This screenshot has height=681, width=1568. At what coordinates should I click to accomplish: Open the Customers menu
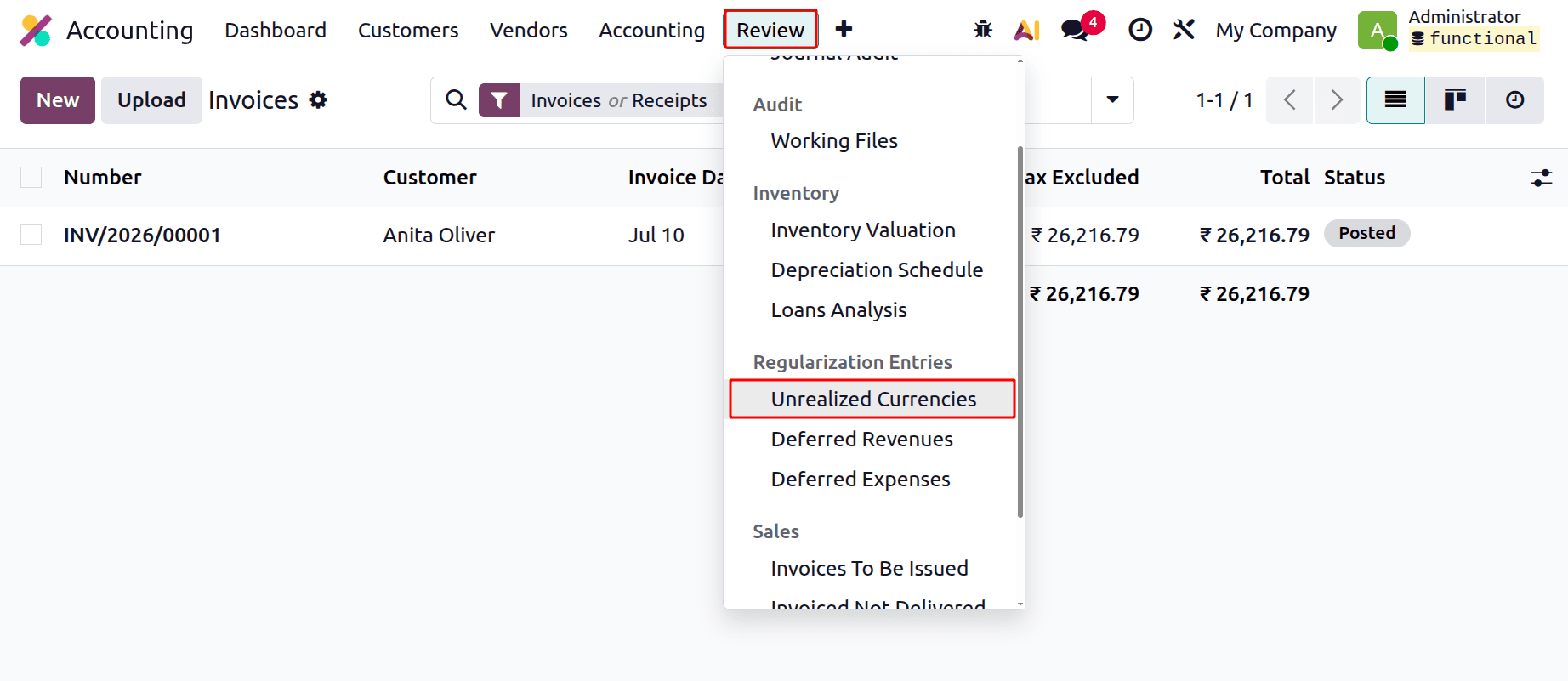[x=408, y=31]
